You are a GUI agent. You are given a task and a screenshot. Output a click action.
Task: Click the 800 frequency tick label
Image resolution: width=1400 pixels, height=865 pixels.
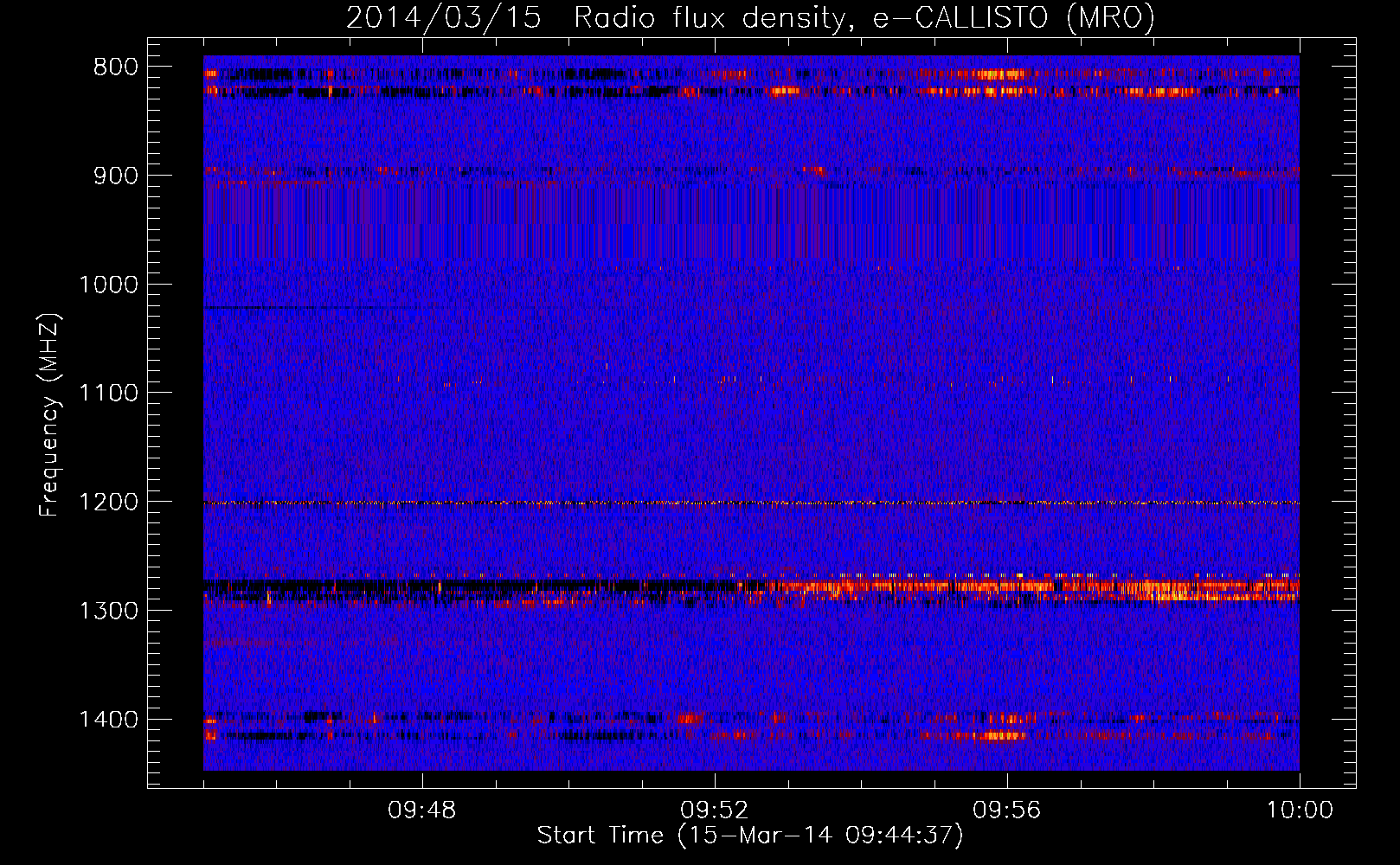coord(115,67)
